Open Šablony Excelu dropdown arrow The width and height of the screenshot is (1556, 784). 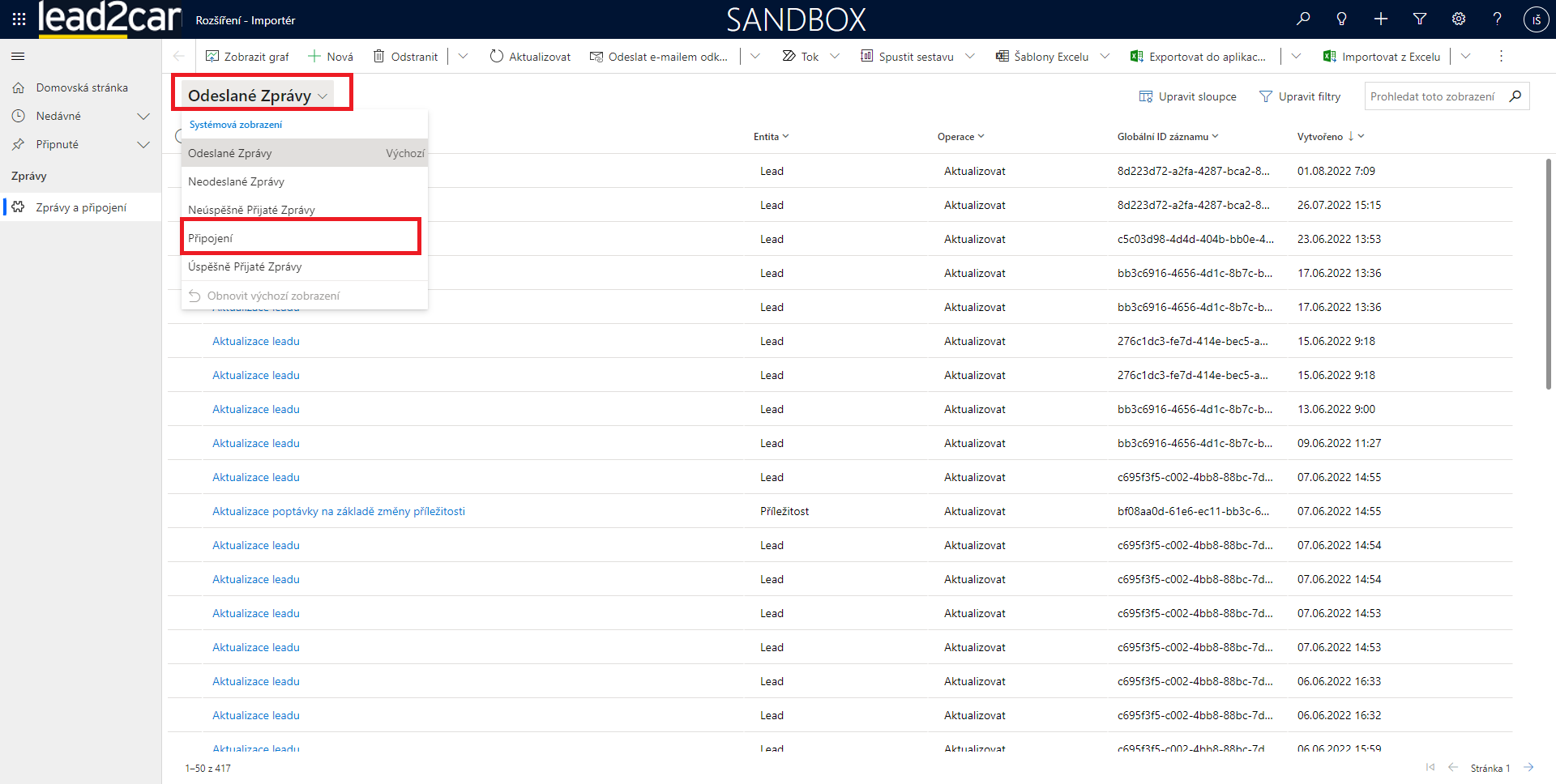1105,57
